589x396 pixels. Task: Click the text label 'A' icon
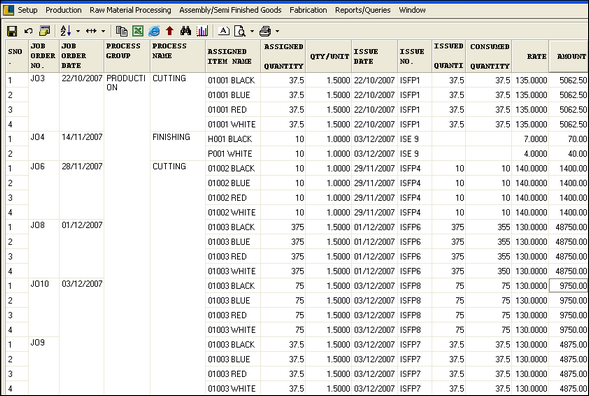pyautogui.click(x=224, y=31)
